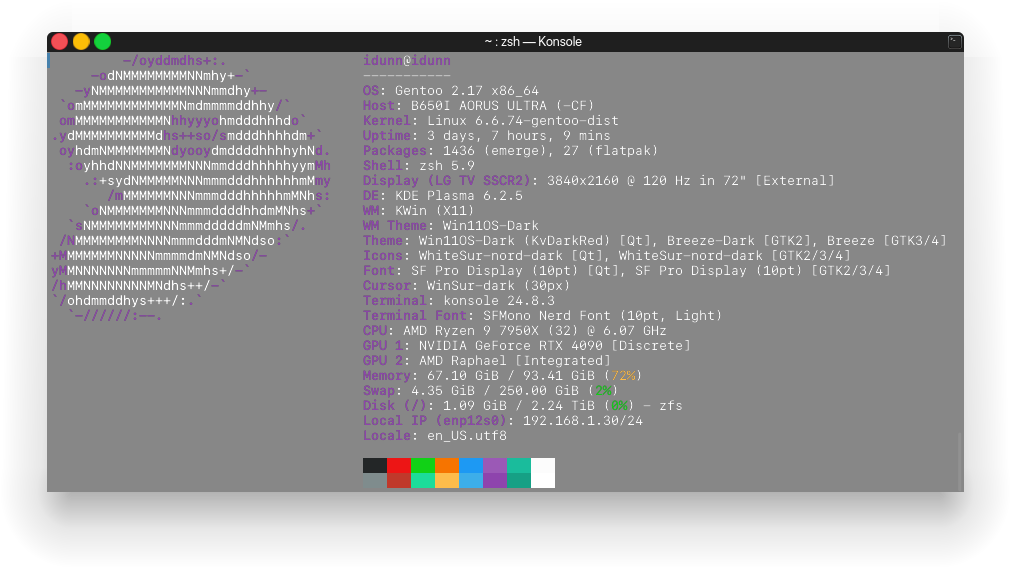
Task: Pick the yellow-orange color block
Action: click(x=446, y=480)
